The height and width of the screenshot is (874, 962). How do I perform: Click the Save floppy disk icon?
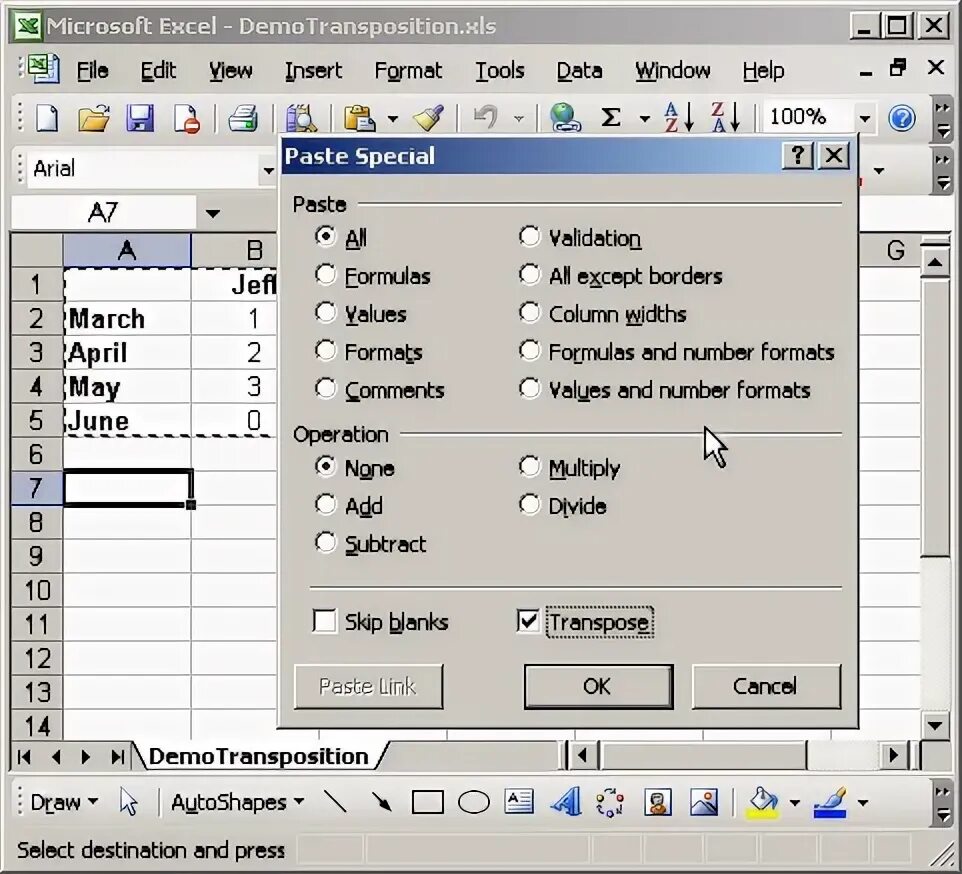(140, 117)
